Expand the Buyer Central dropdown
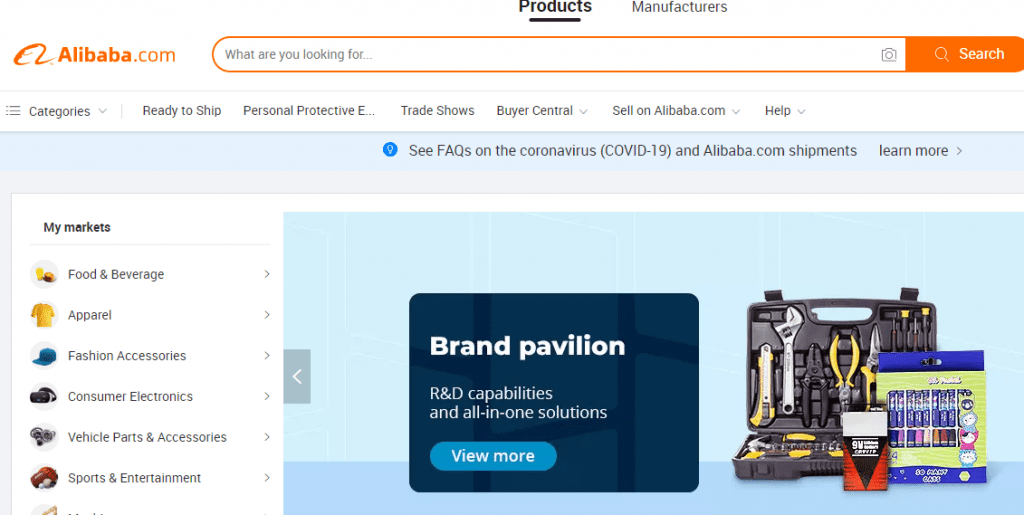1024x515 pixels. 542,111
